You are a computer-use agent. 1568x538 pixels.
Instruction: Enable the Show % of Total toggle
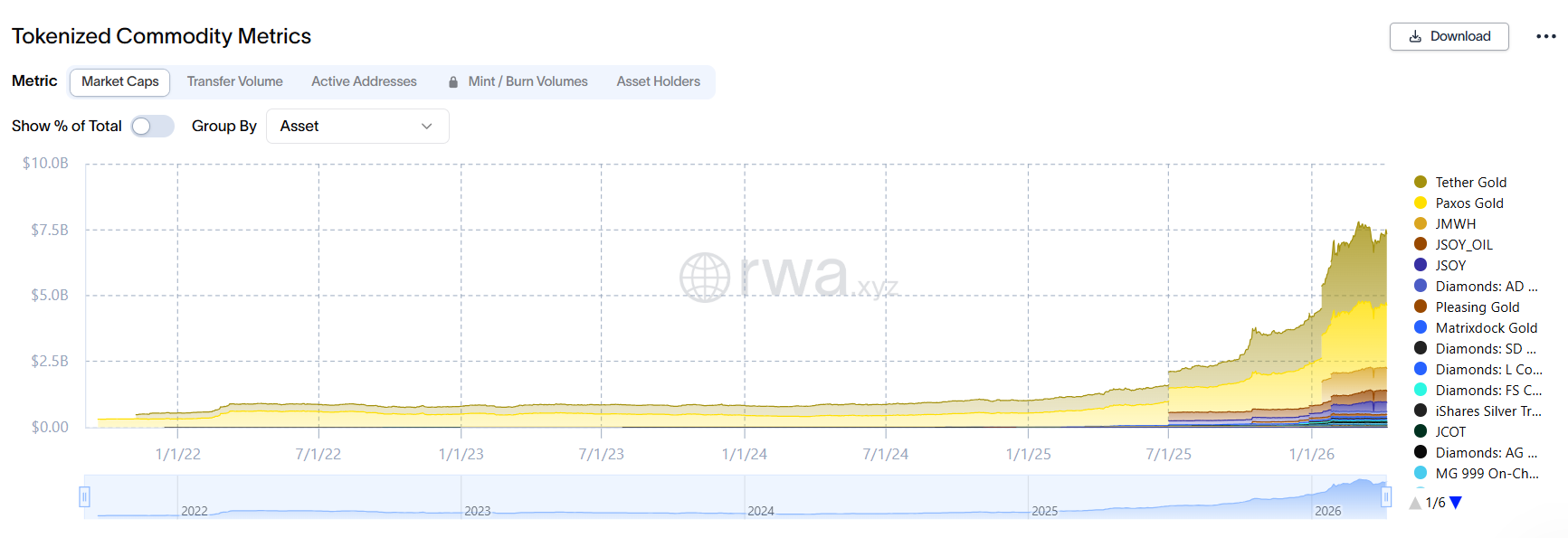pos(152,126)
